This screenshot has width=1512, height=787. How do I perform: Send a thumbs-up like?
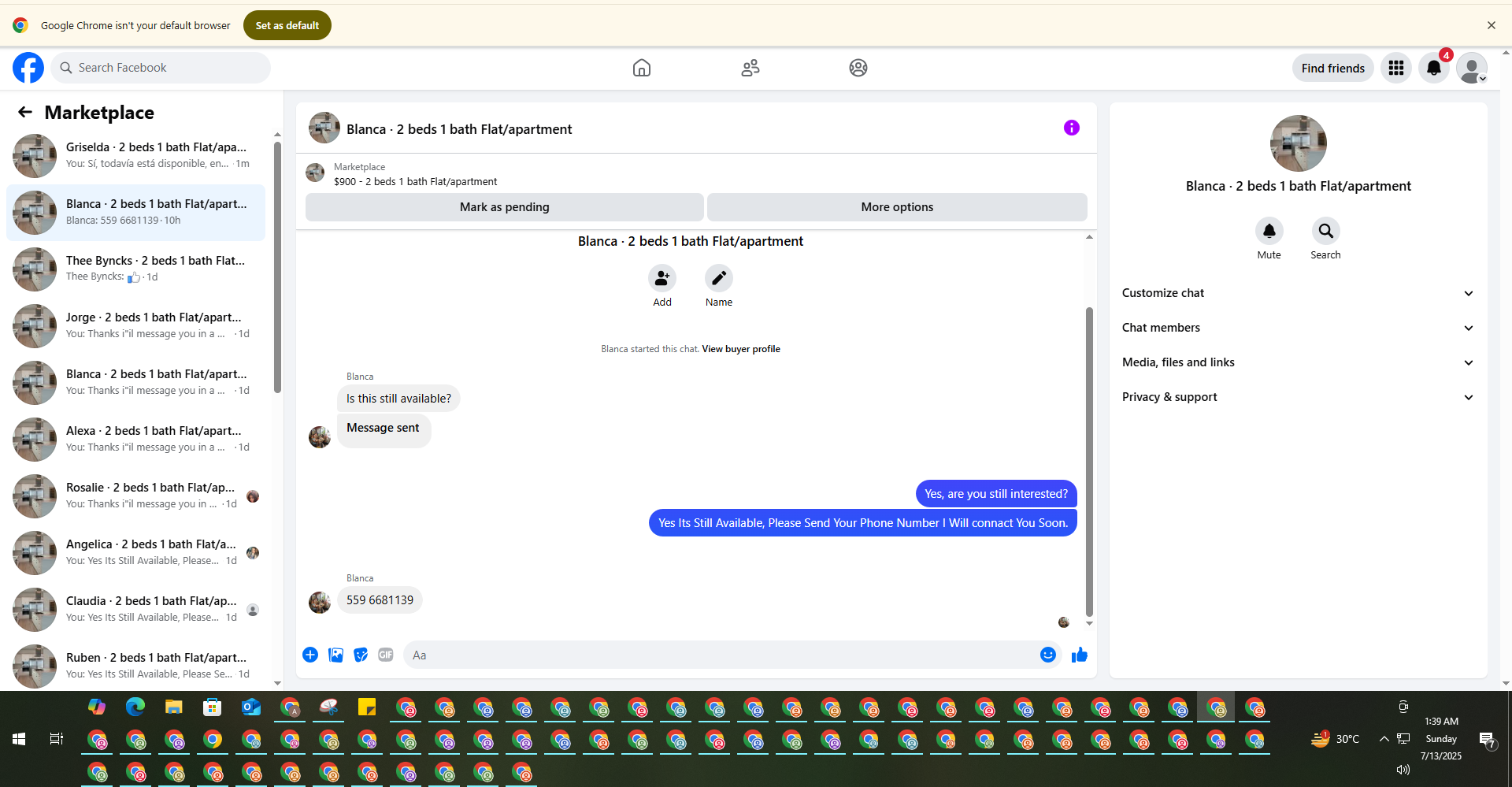(1080, 655)
